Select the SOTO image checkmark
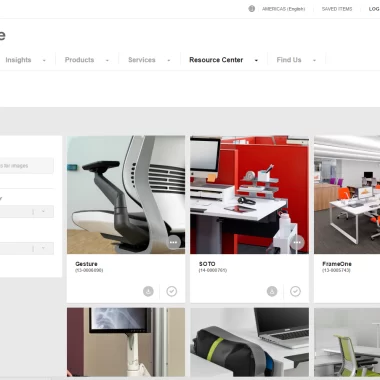380x380 pixels. (x=295, y=291)
